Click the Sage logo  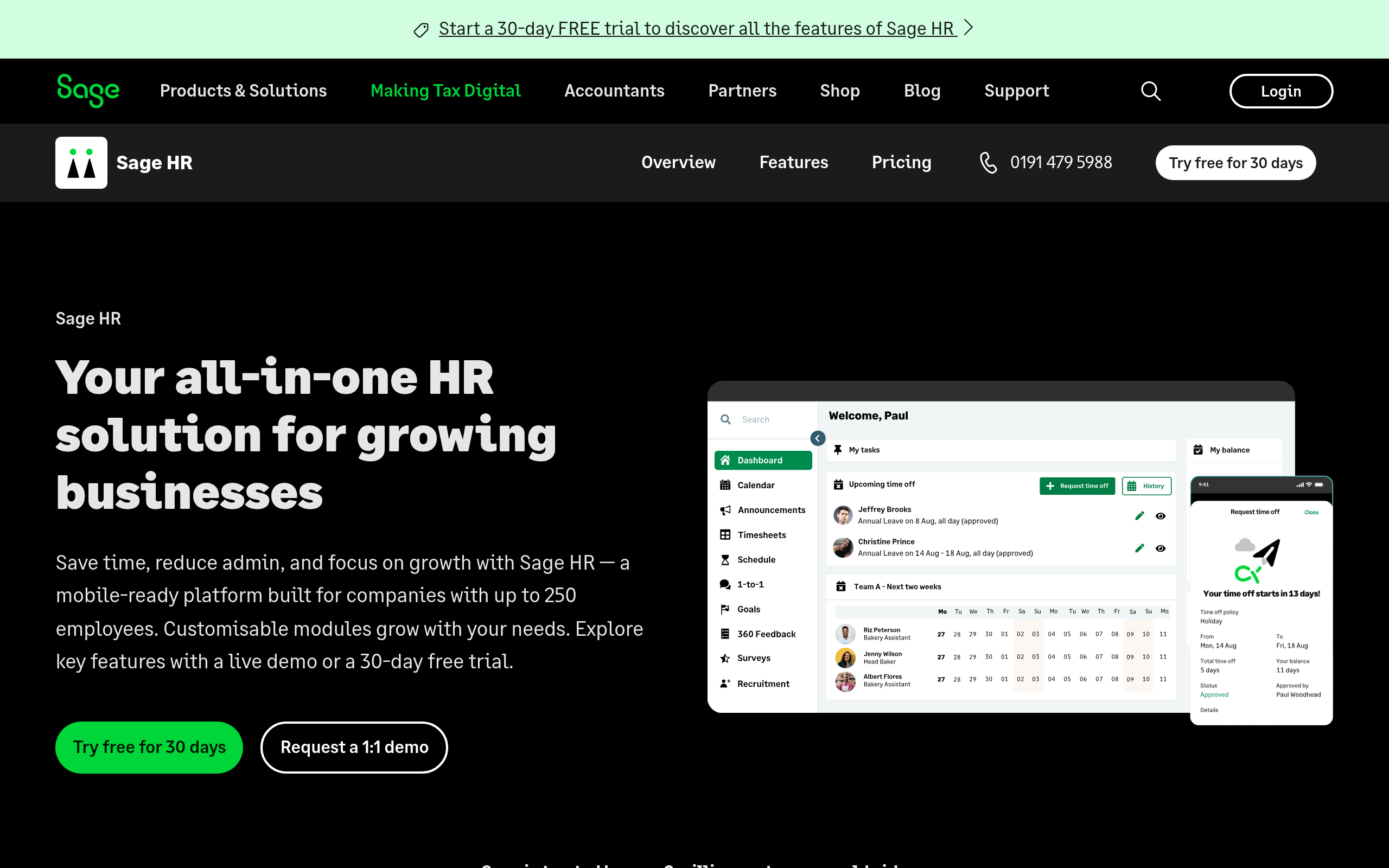(x=88, y=90)
